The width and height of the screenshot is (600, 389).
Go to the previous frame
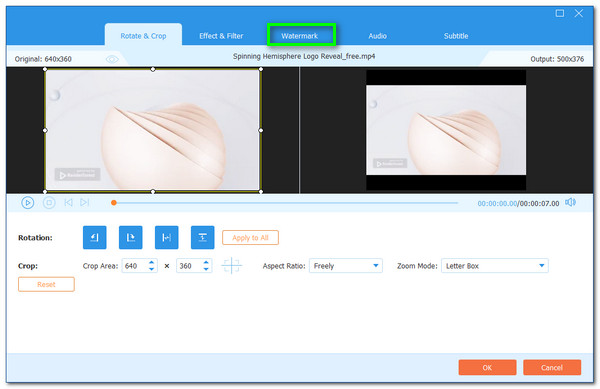68,202
